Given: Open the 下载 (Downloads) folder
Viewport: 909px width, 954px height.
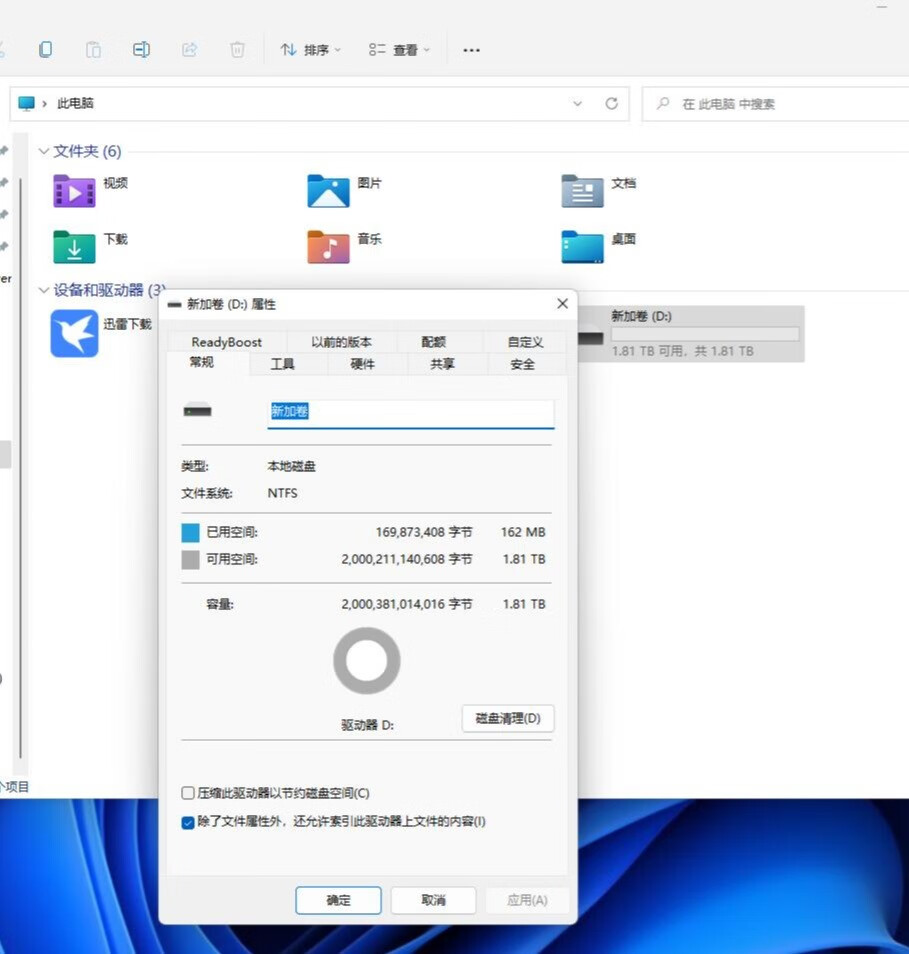Looking at the screenshot, I should (x=74, y=246).
